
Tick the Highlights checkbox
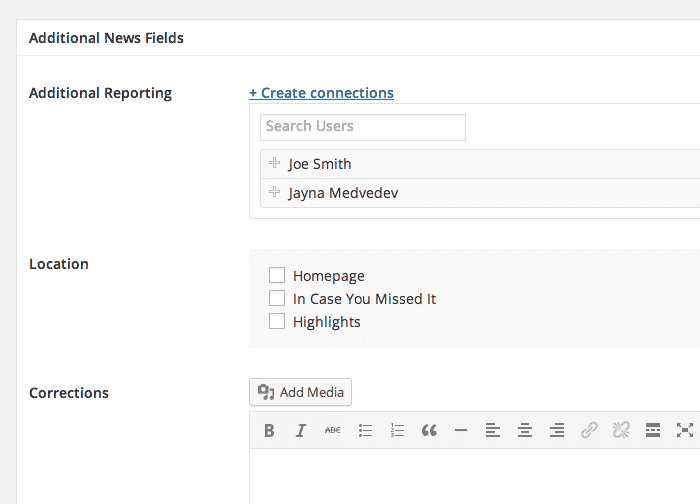pos(277,321)
